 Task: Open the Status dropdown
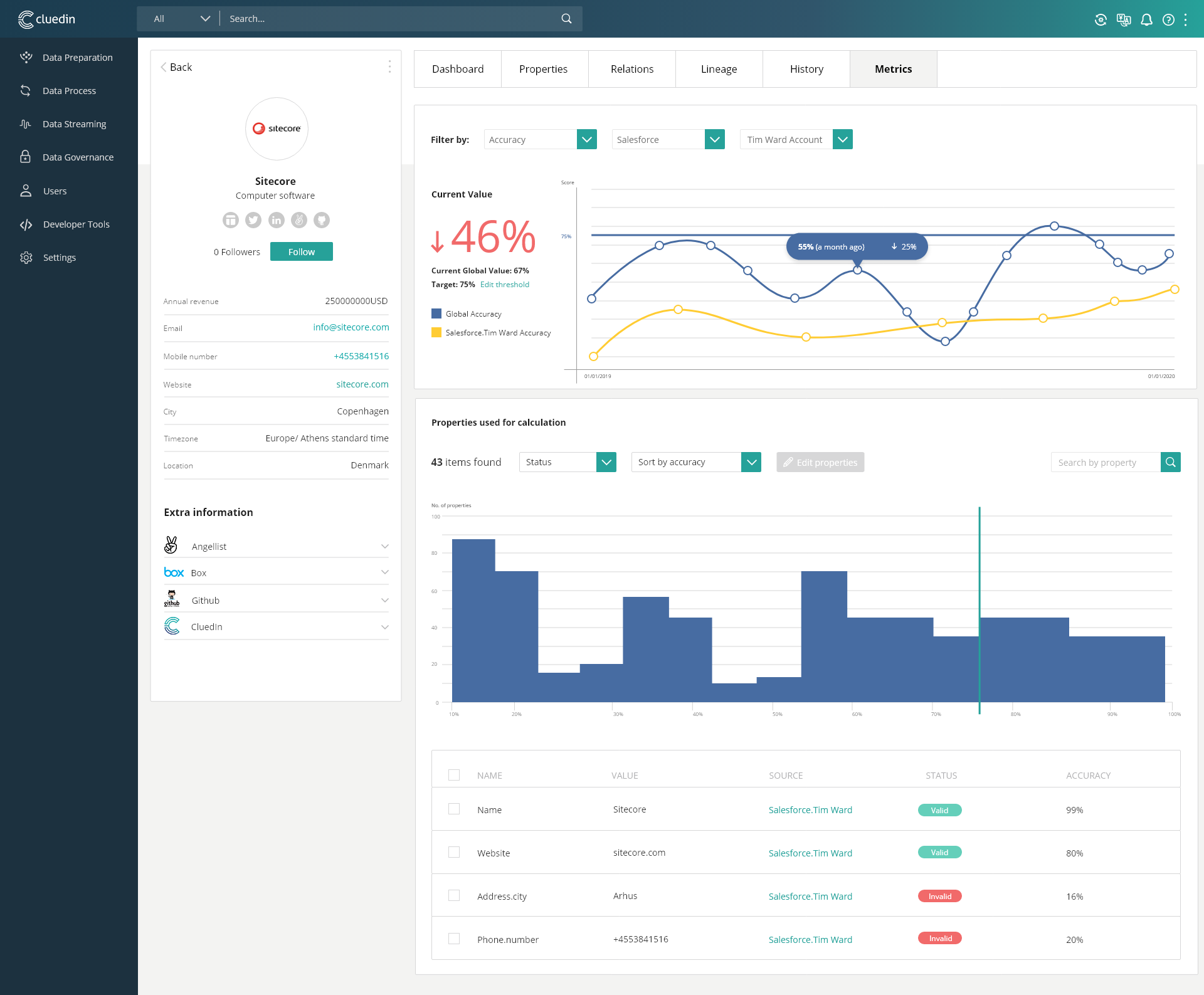pyautogui.click(x=568, y=462)
